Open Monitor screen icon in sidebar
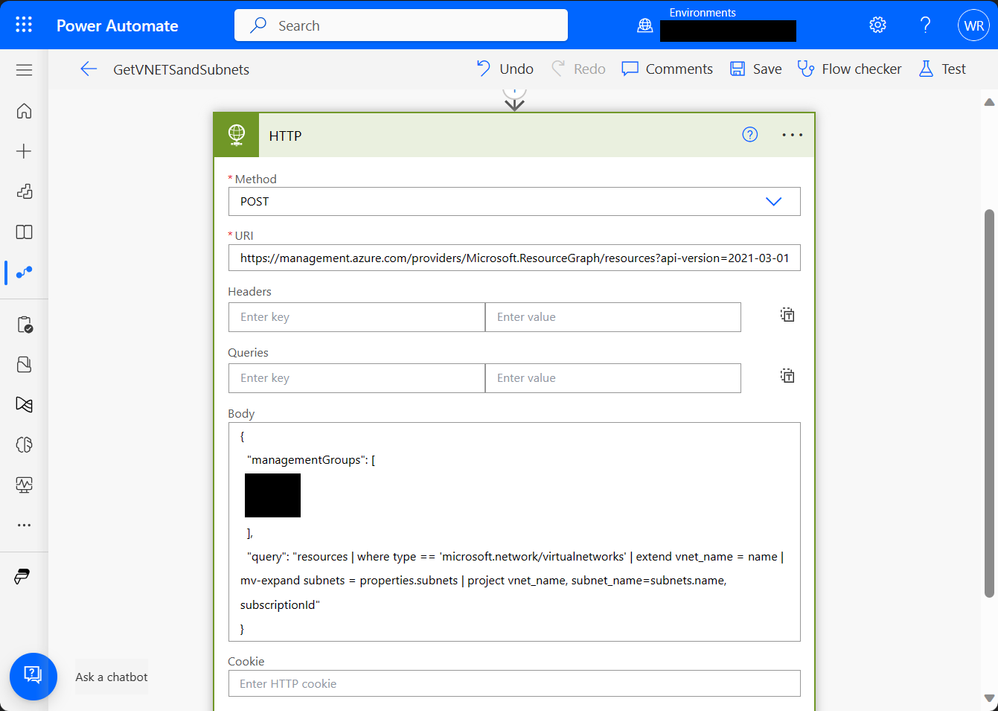 click(x=24, y=485)
